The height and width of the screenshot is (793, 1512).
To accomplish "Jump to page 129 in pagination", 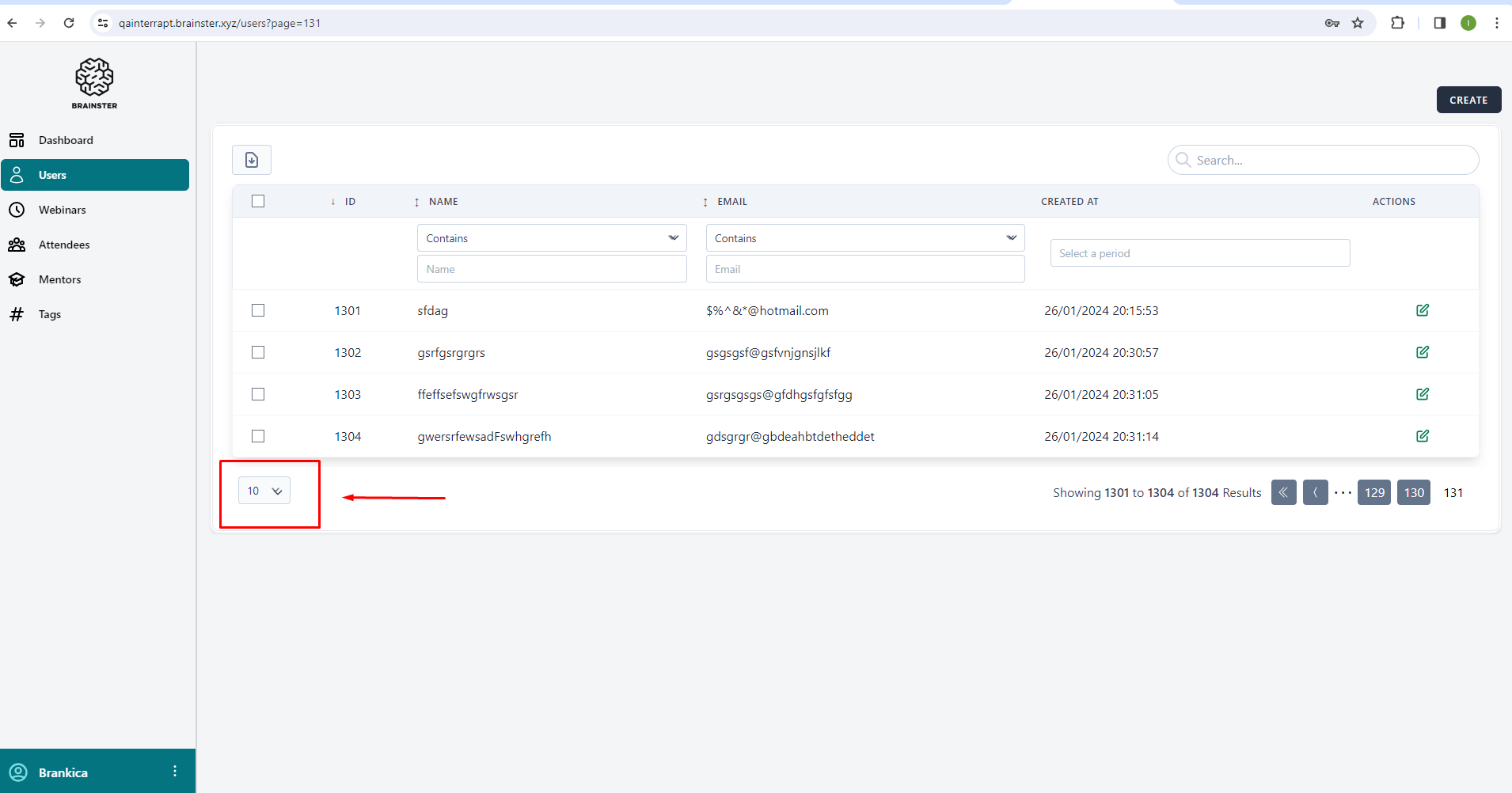I will coord(1373,492).
